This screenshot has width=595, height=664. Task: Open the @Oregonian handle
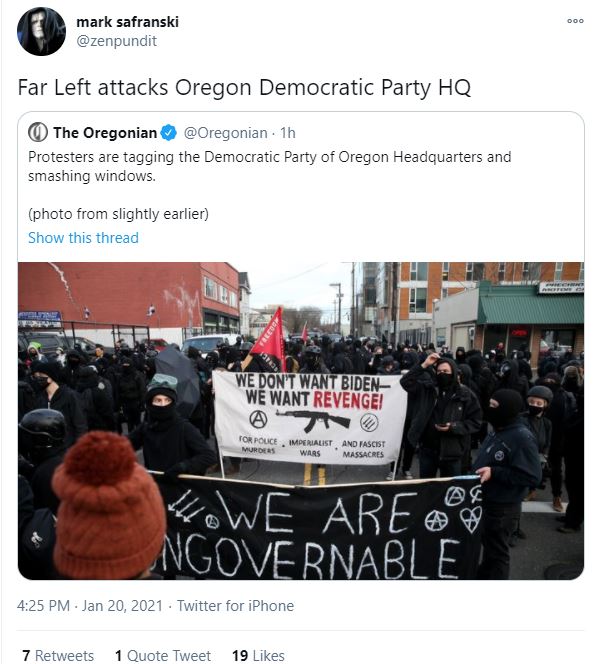click(x=225, y=133)
